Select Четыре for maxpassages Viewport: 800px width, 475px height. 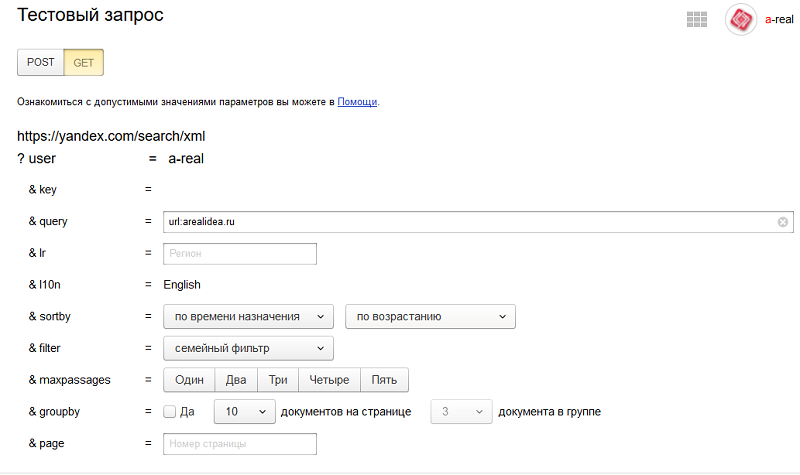click(329, 380)
